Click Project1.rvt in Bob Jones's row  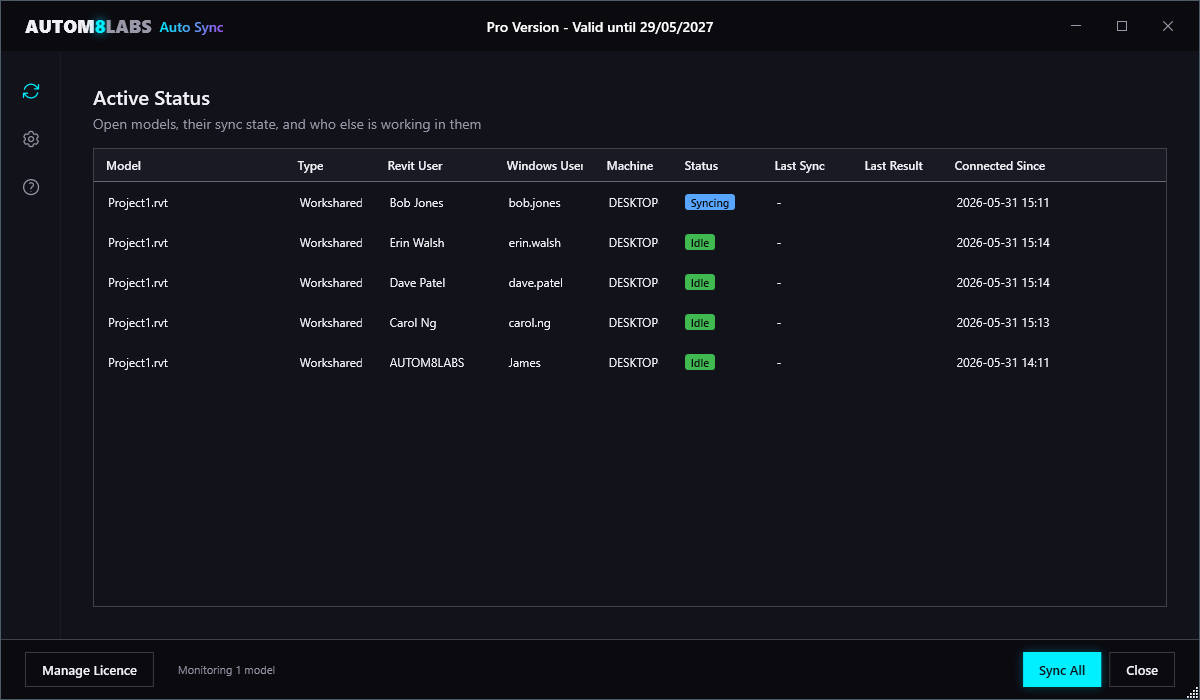(138, 203)
